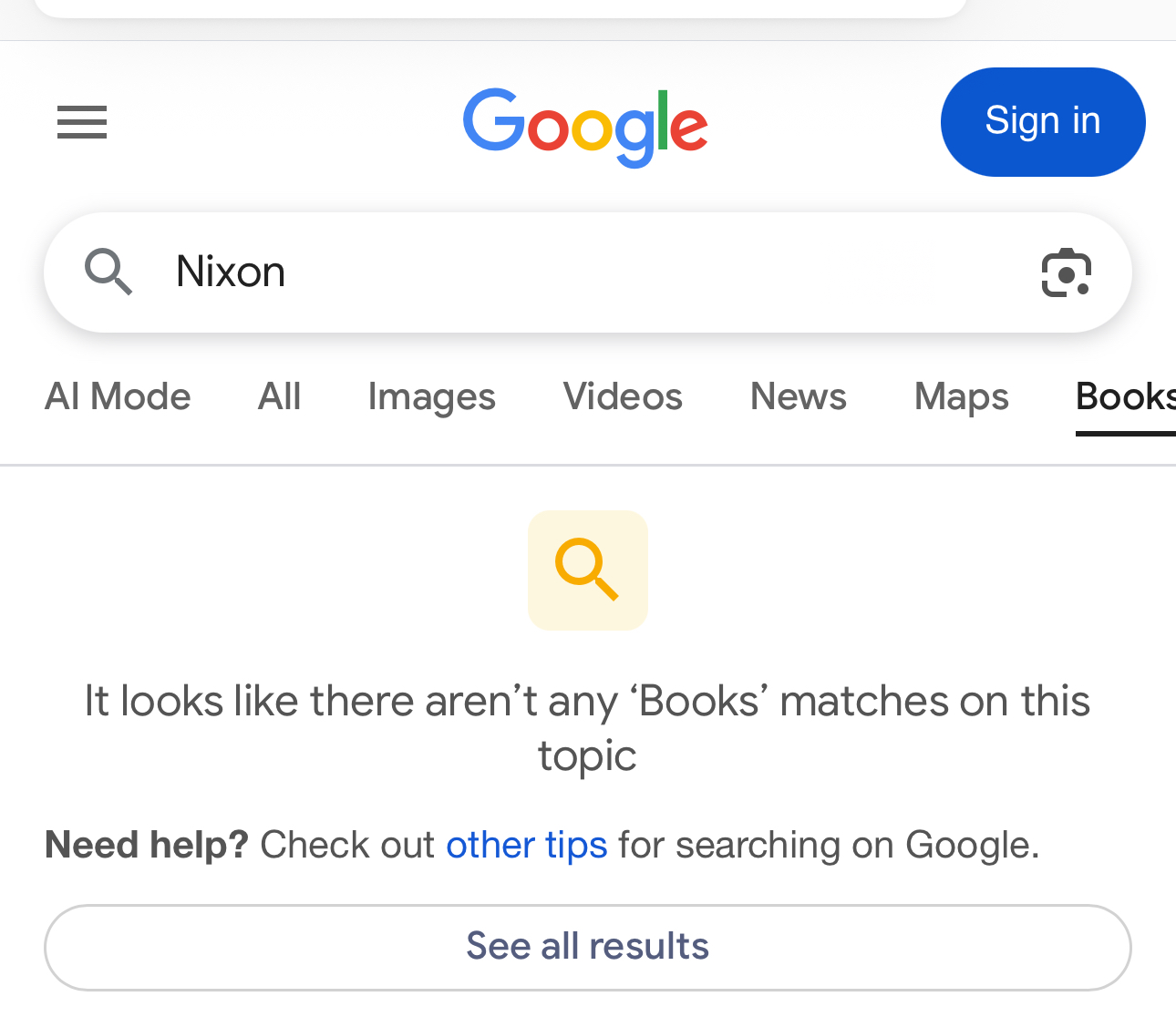Click "for searching on Google." text
Viewport: 1176px width, 1017px height.
point(828,845)
